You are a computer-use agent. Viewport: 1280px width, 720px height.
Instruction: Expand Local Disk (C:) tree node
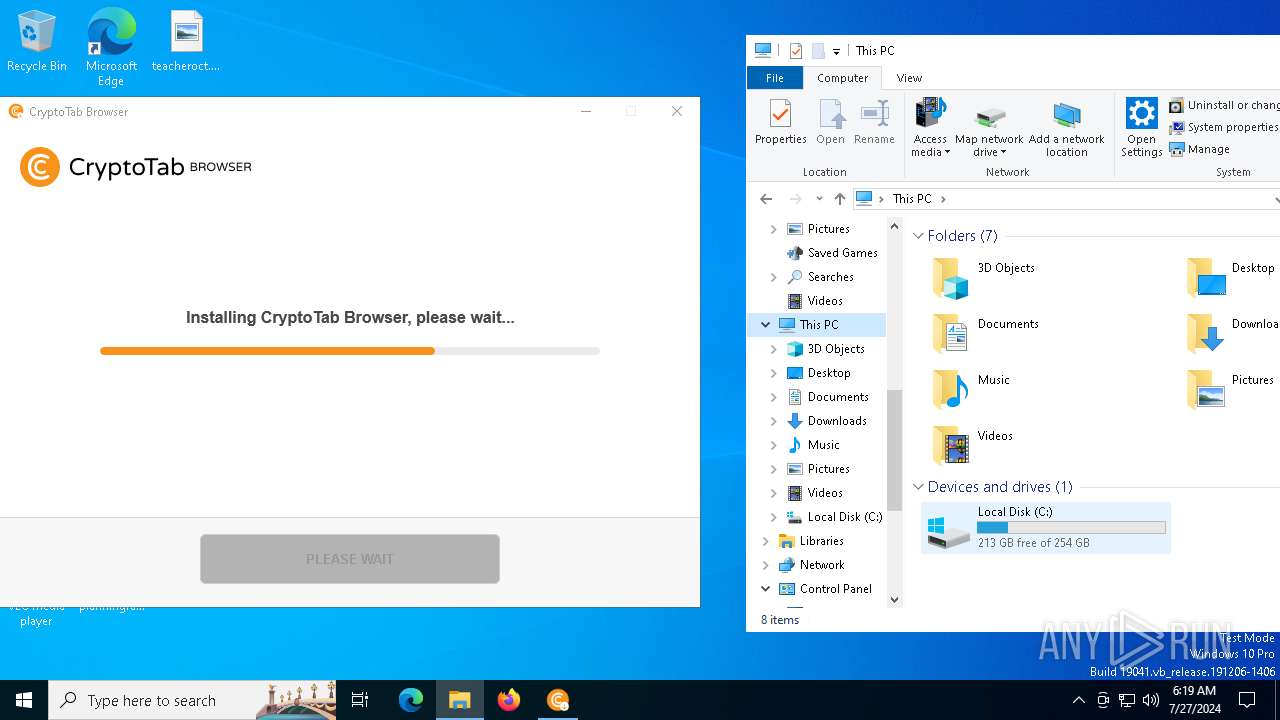click(x=774, y=517)
